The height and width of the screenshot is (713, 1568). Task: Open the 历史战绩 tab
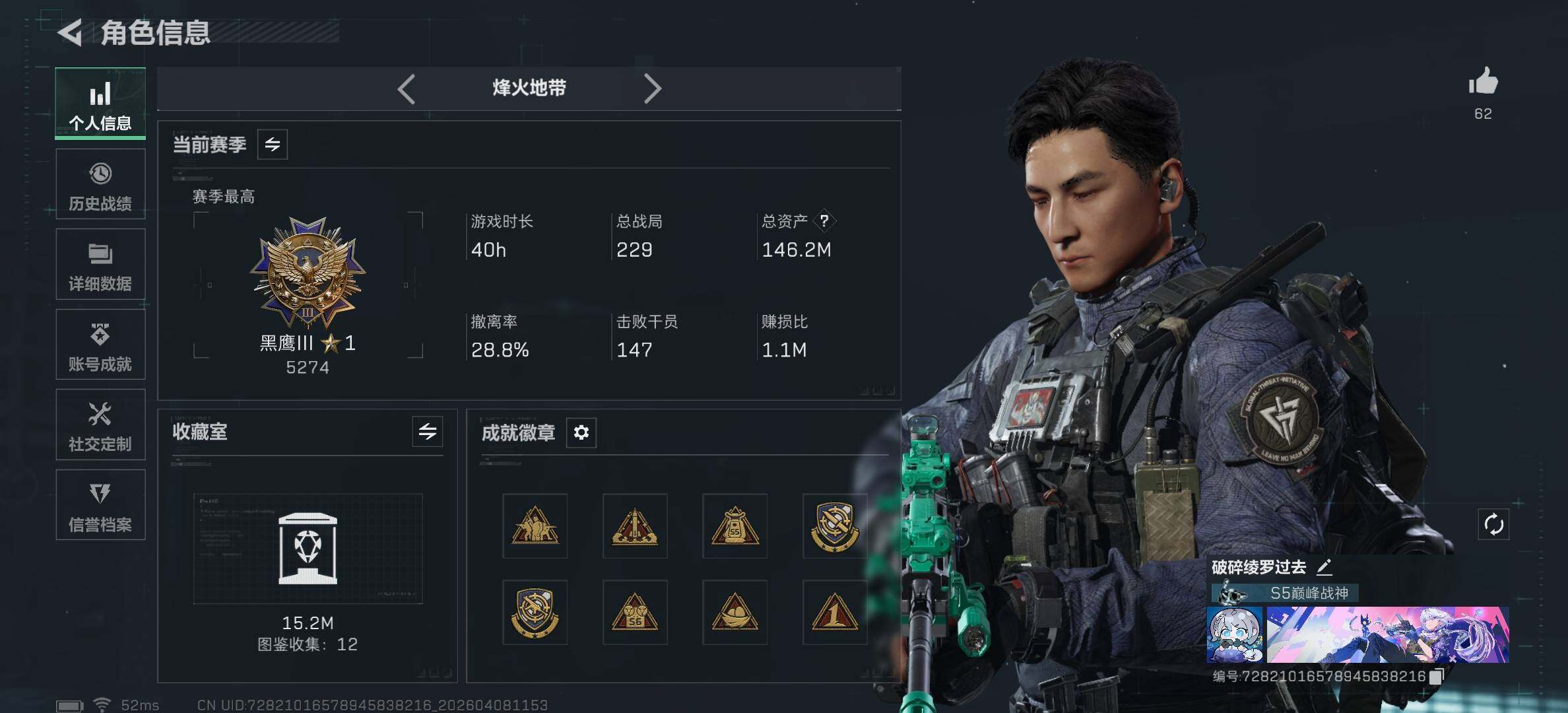100,184
